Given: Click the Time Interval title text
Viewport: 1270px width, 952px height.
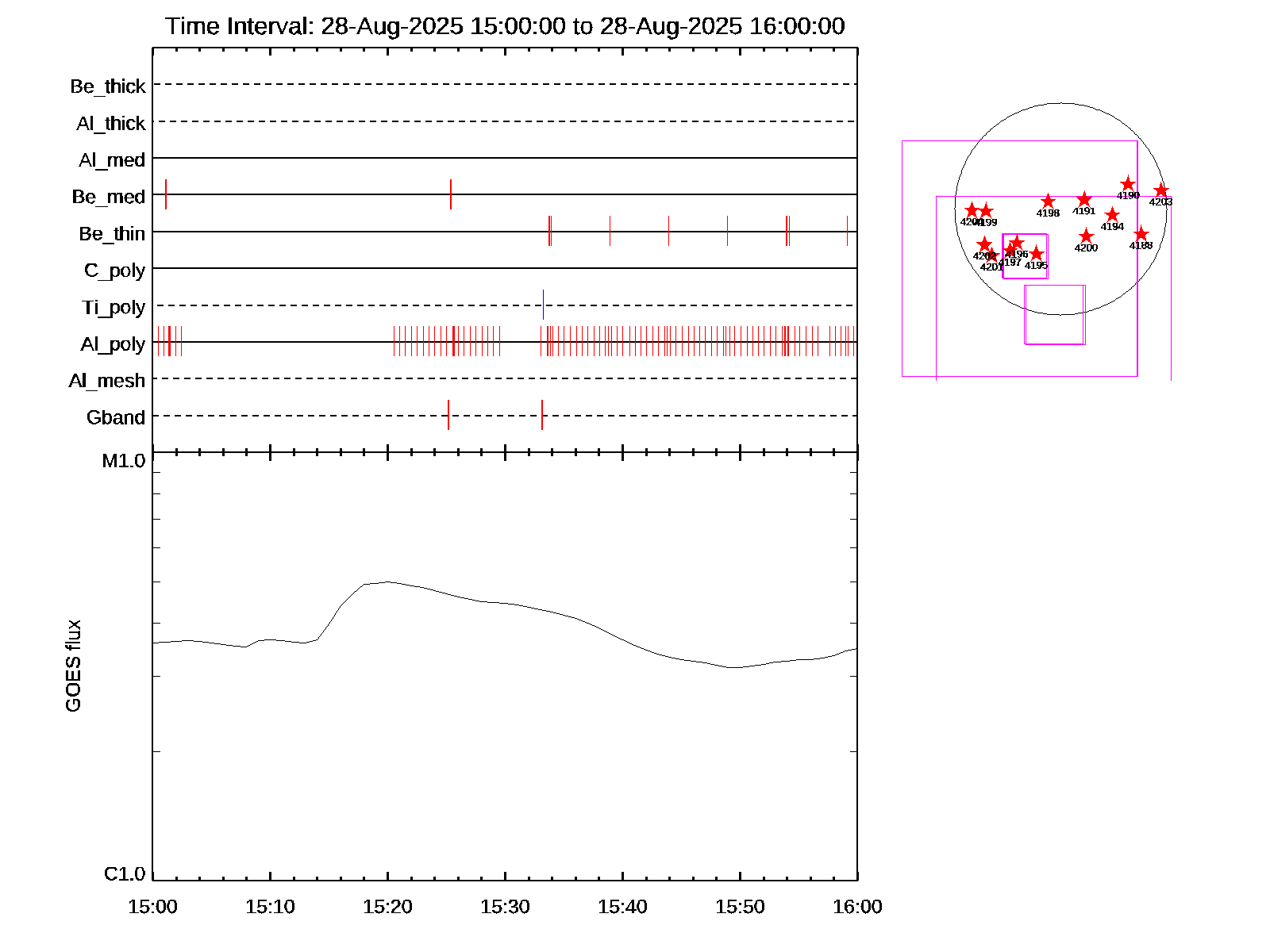Looking at the screenshot, I should [x=505, y=26].
